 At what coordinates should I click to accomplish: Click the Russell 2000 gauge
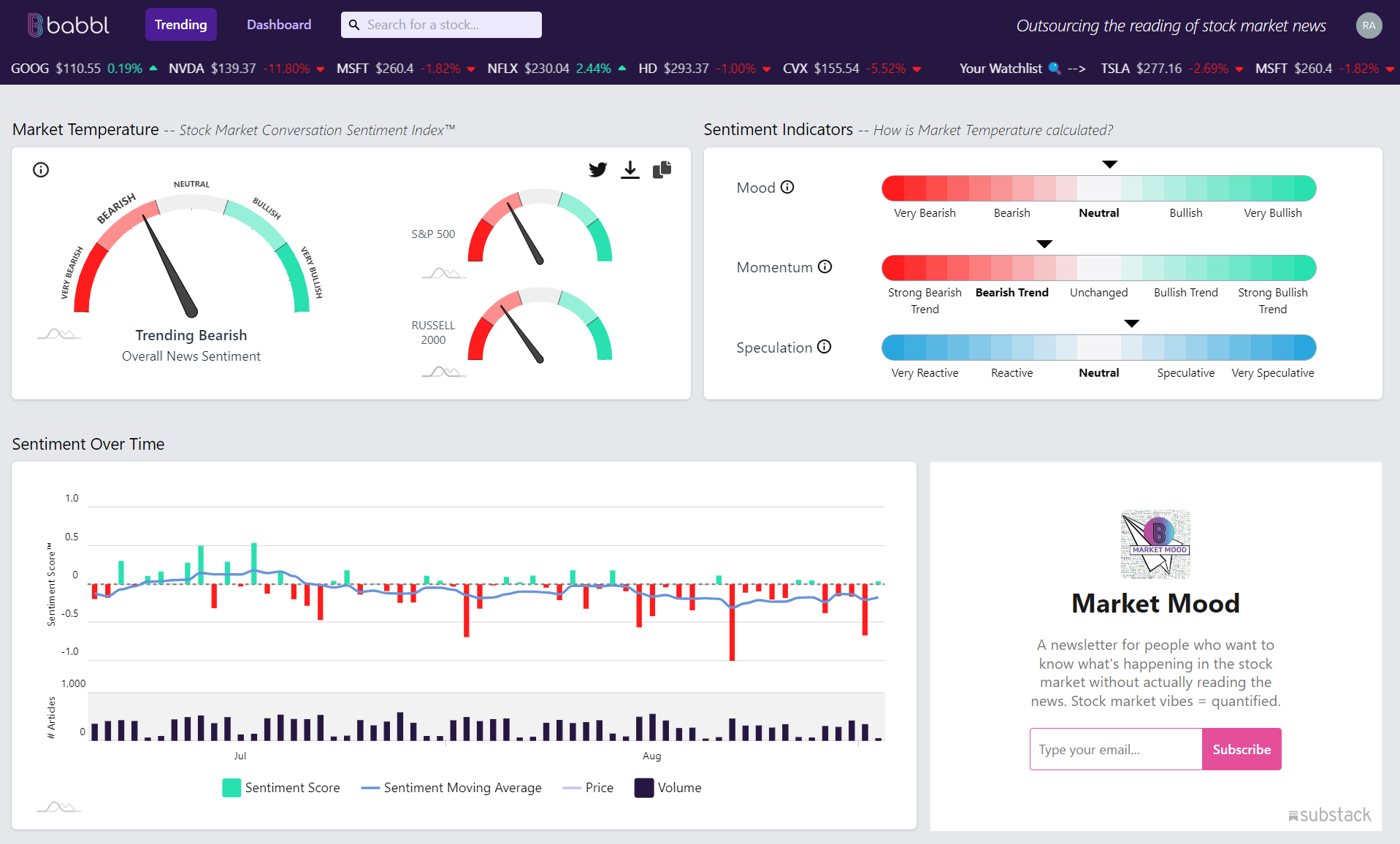click(x=540, y=325)
